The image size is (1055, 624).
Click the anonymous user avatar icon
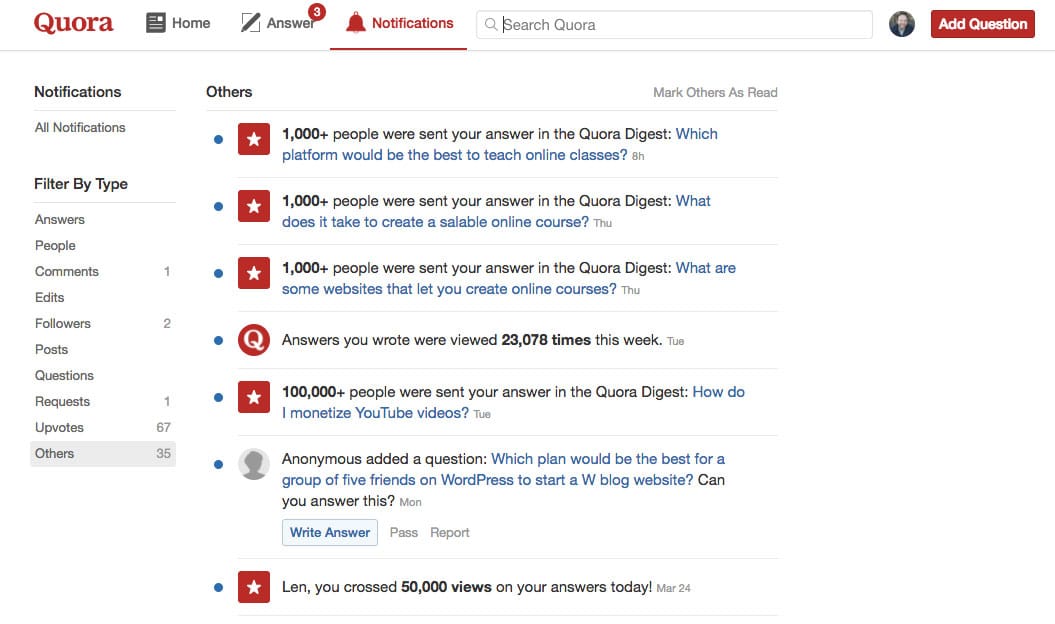coord(253,464)
